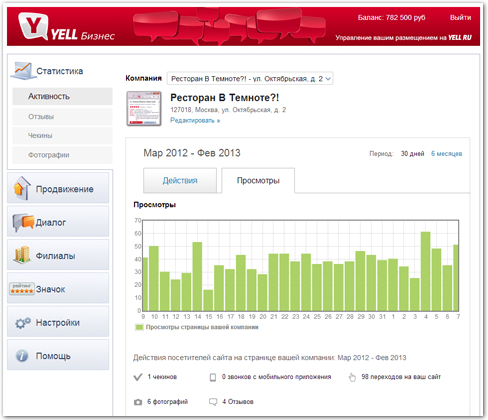The height and width of the screenshot is (420, 488).
Task: Click the company address line 127018, Москва
Action: 228,110
